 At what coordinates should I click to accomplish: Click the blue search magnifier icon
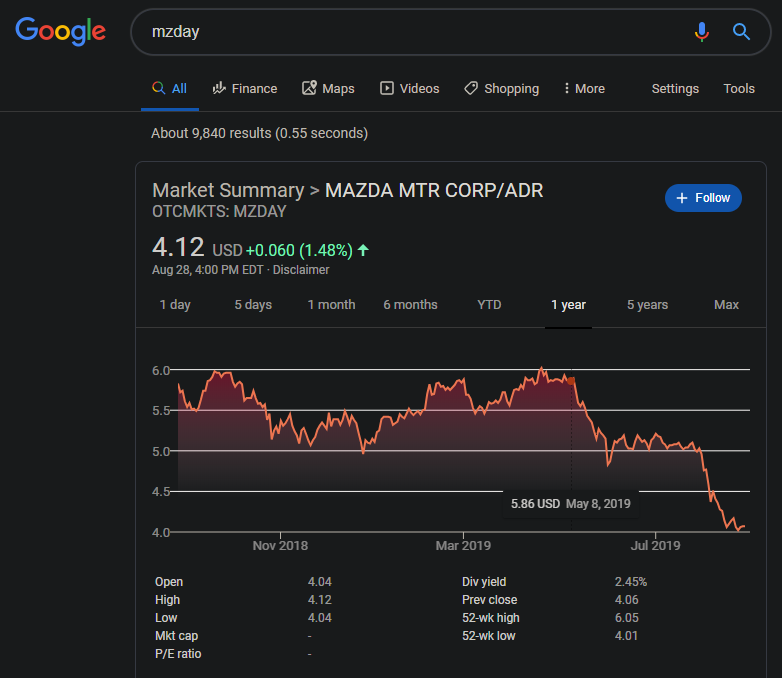click(x=741, y=31)
